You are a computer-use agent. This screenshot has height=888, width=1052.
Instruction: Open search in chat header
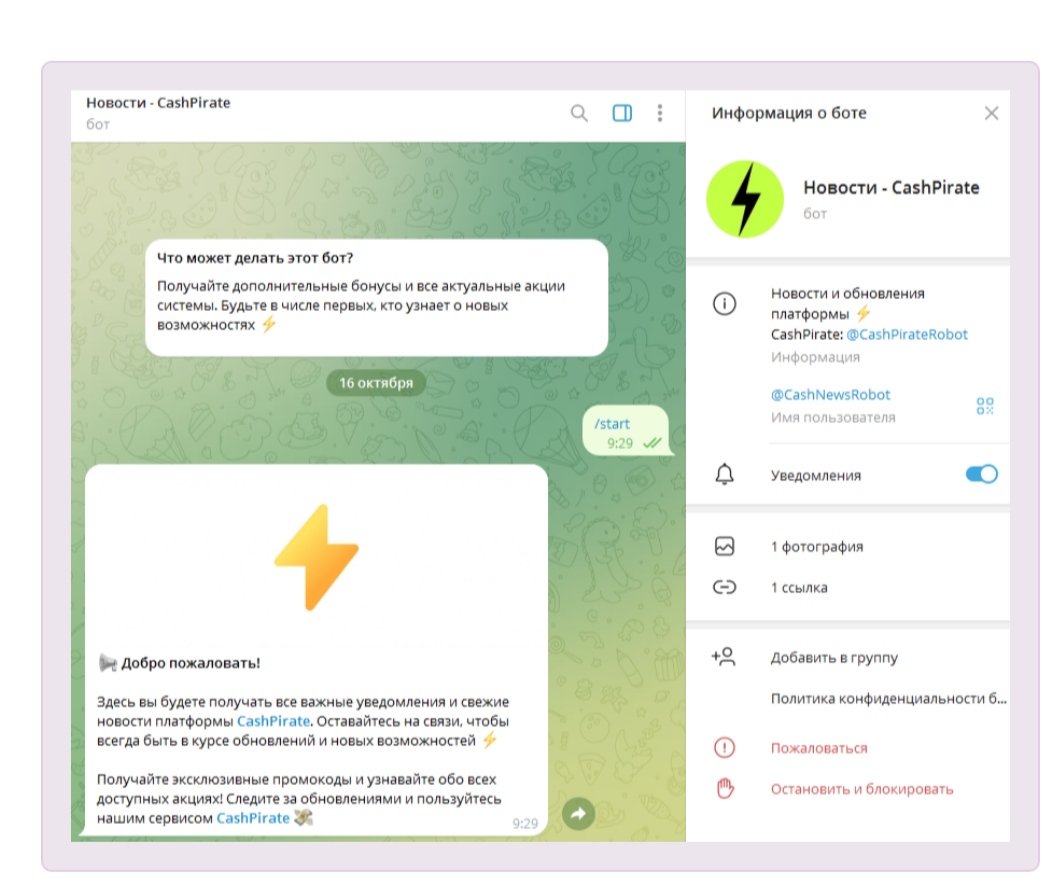[x=579, y=113]
